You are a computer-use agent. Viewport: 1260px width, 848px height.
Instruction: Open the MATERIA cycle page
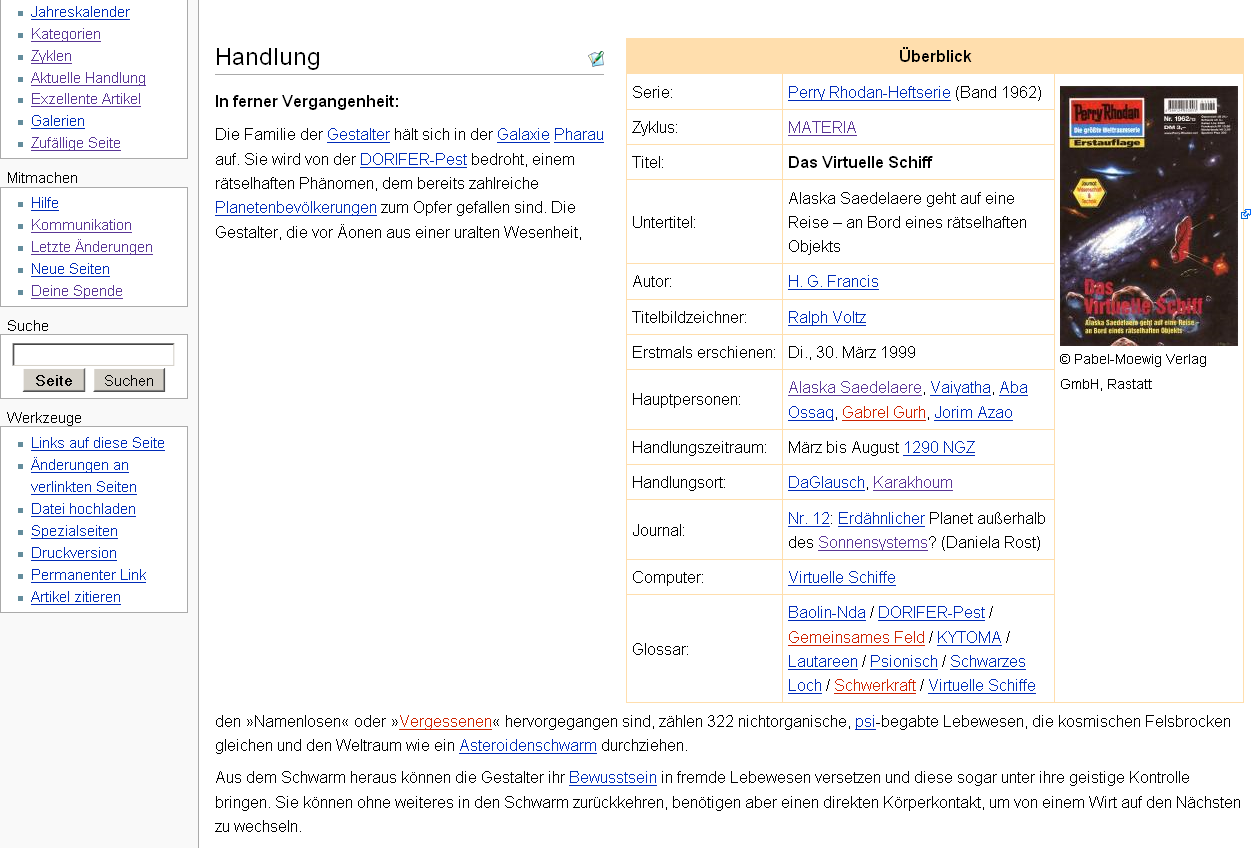pyautogui.click(x=820, y=127)
